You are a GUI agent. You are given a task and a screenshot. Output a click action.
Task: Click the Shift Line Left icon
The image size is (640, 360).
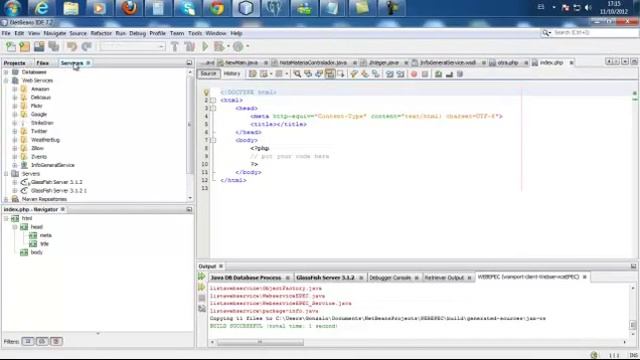point(390,74)
